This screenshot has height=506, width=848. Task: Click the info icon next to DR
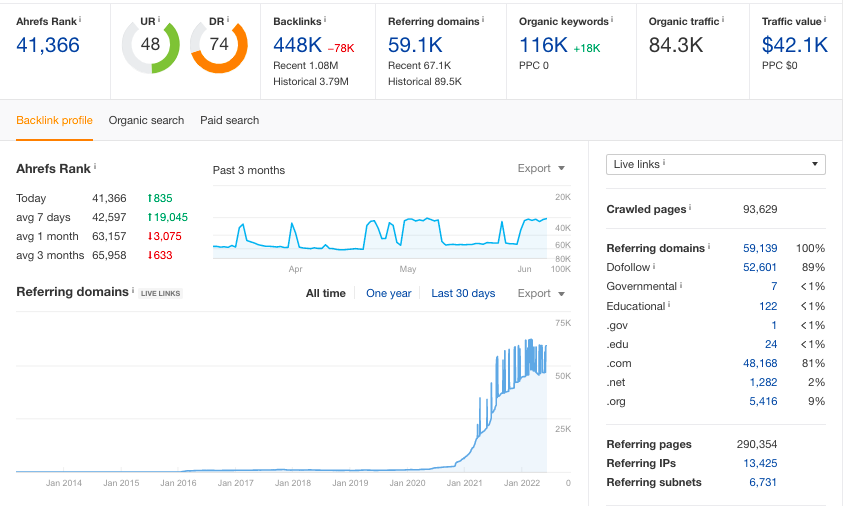coord(228,19)
